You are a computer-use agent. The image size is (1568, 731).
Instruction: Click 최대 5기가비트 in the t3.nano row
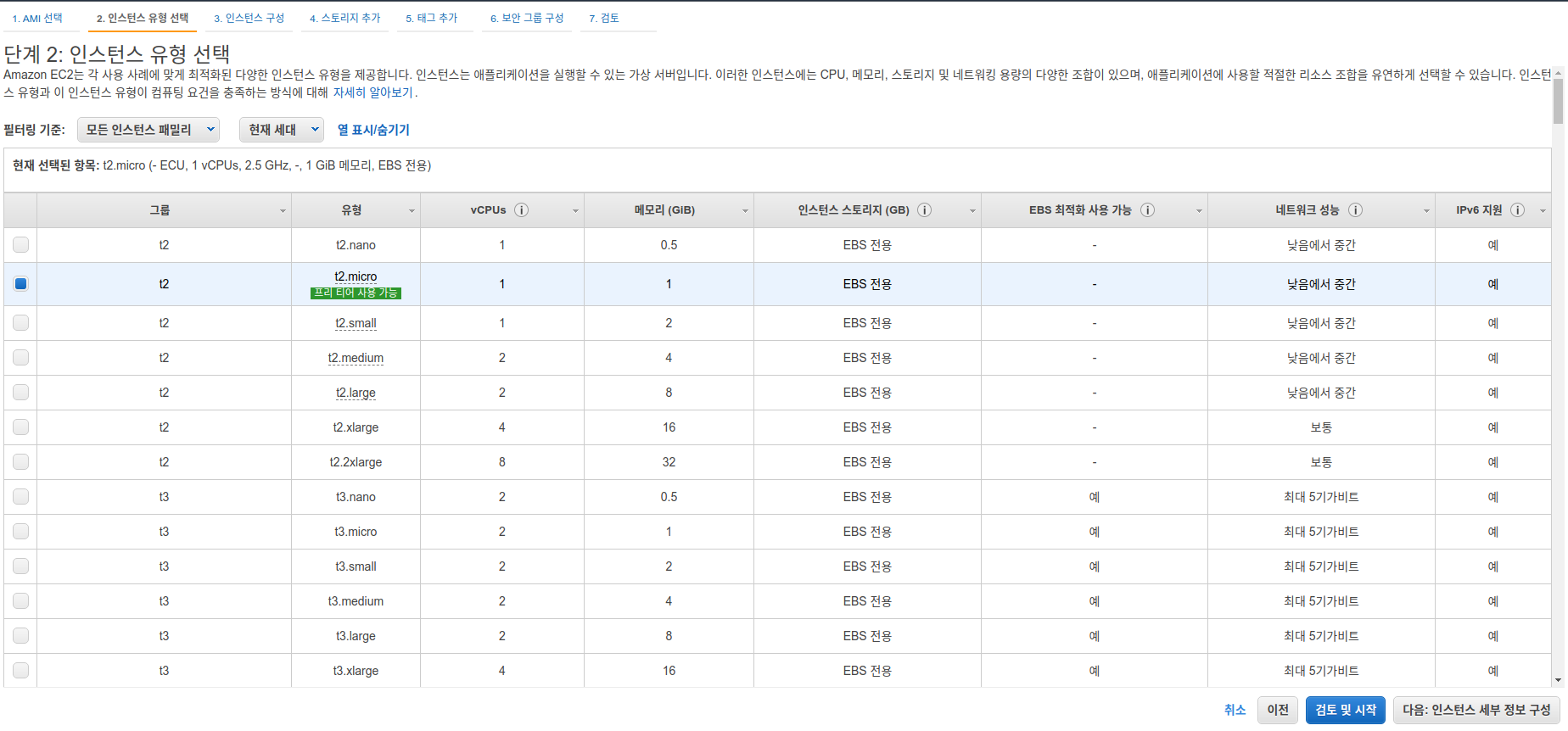point(1321,497)
